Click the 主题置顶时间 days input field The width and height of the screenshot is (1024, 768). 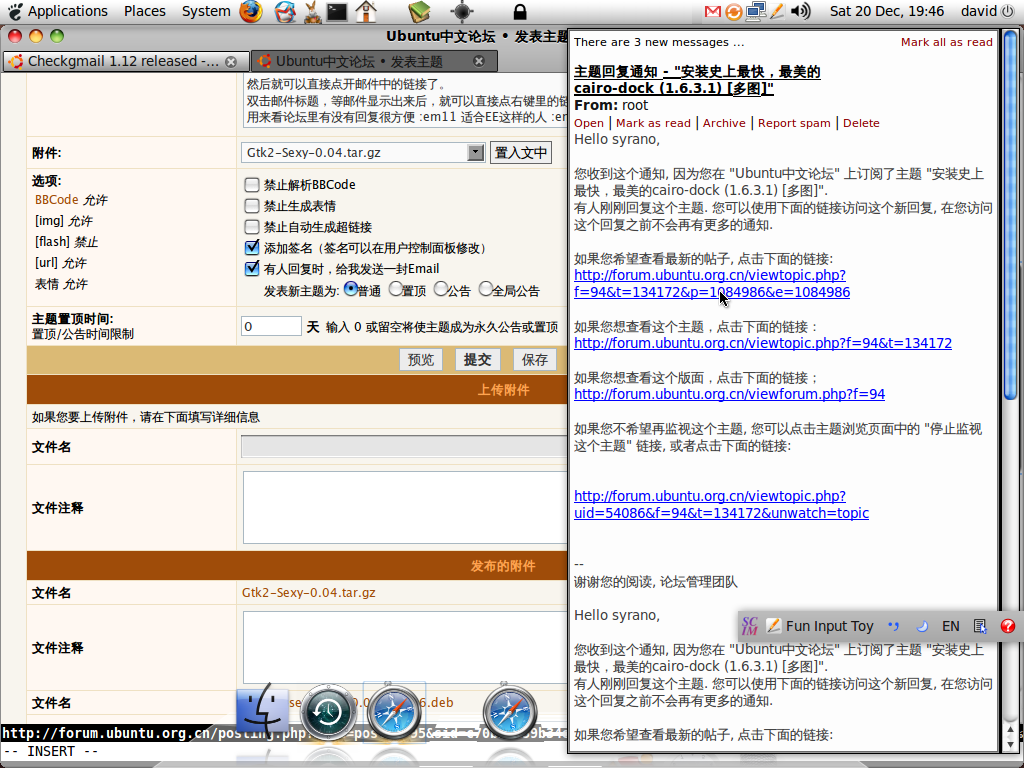271,326
